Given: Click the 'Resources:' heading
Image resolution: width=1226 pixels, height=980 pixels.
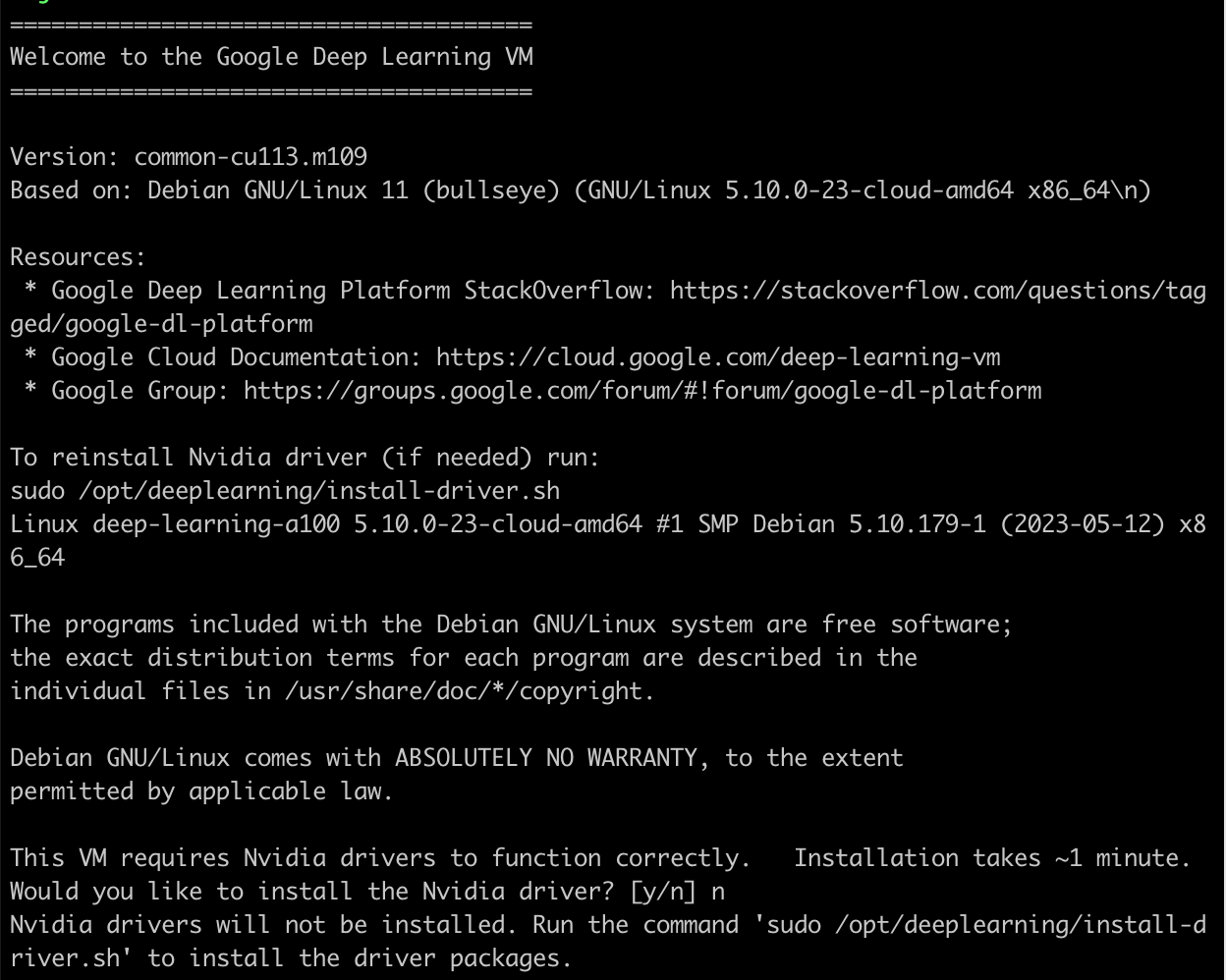Looking at the screenshot, I should (x=78, y=257).
